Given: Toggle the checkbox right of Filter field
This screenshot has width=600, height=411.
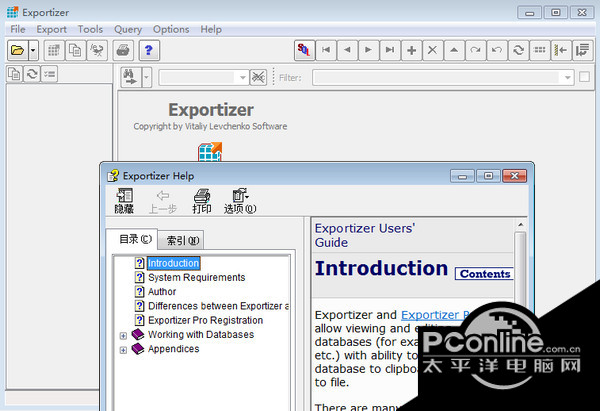Looking at the screenshot, I should 584,77.
